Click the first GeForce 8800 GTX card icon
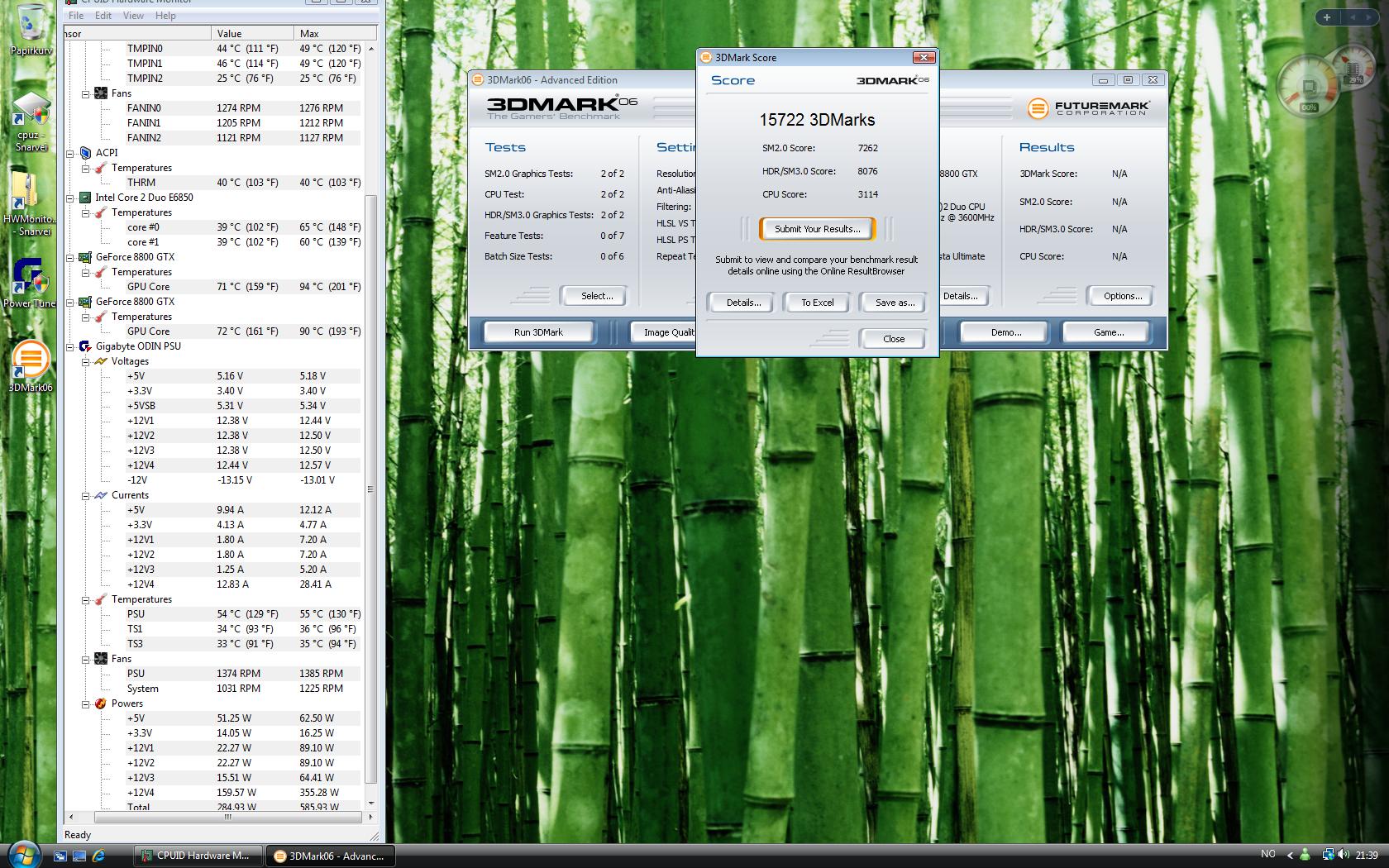Image resolution: width=1389 pixels, height=868 pixels. (x=84, y=257)
